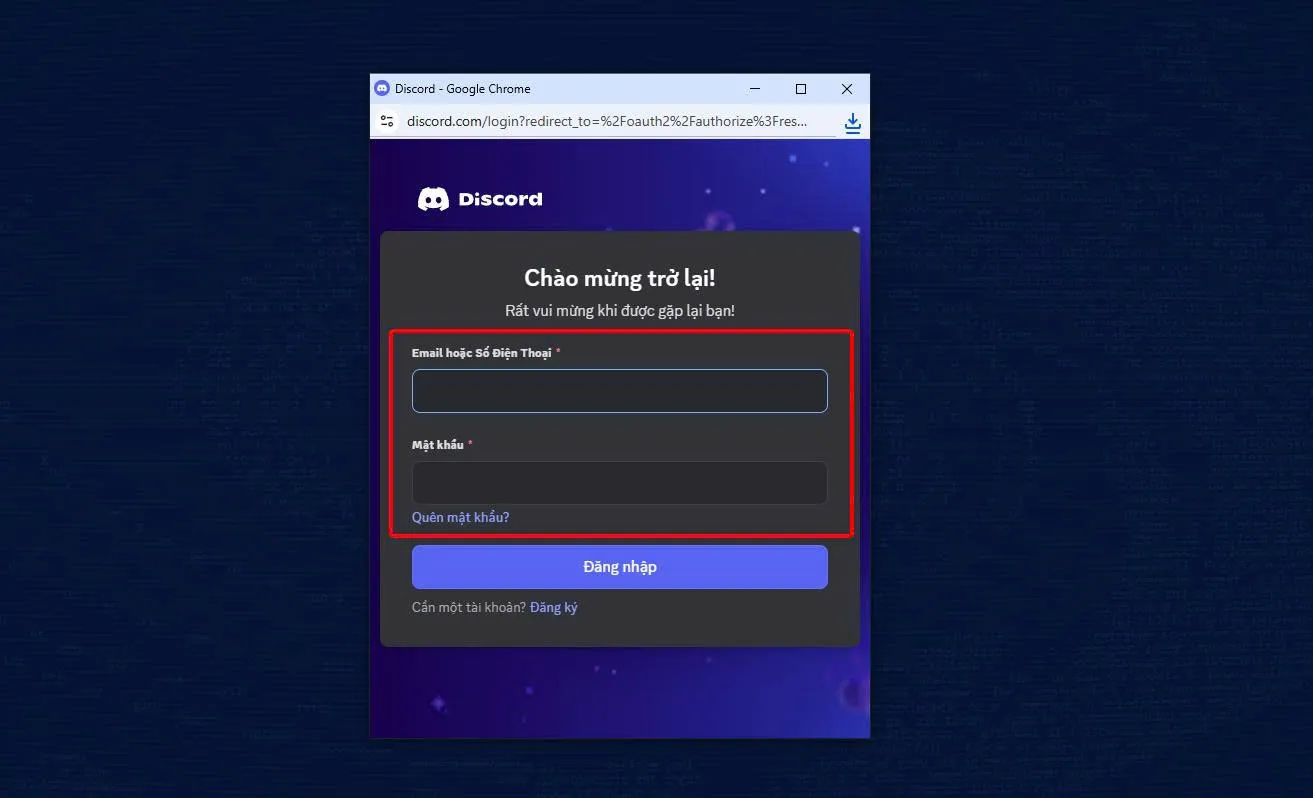Open the Quên mật khẩu recovery link

point(460,517)
